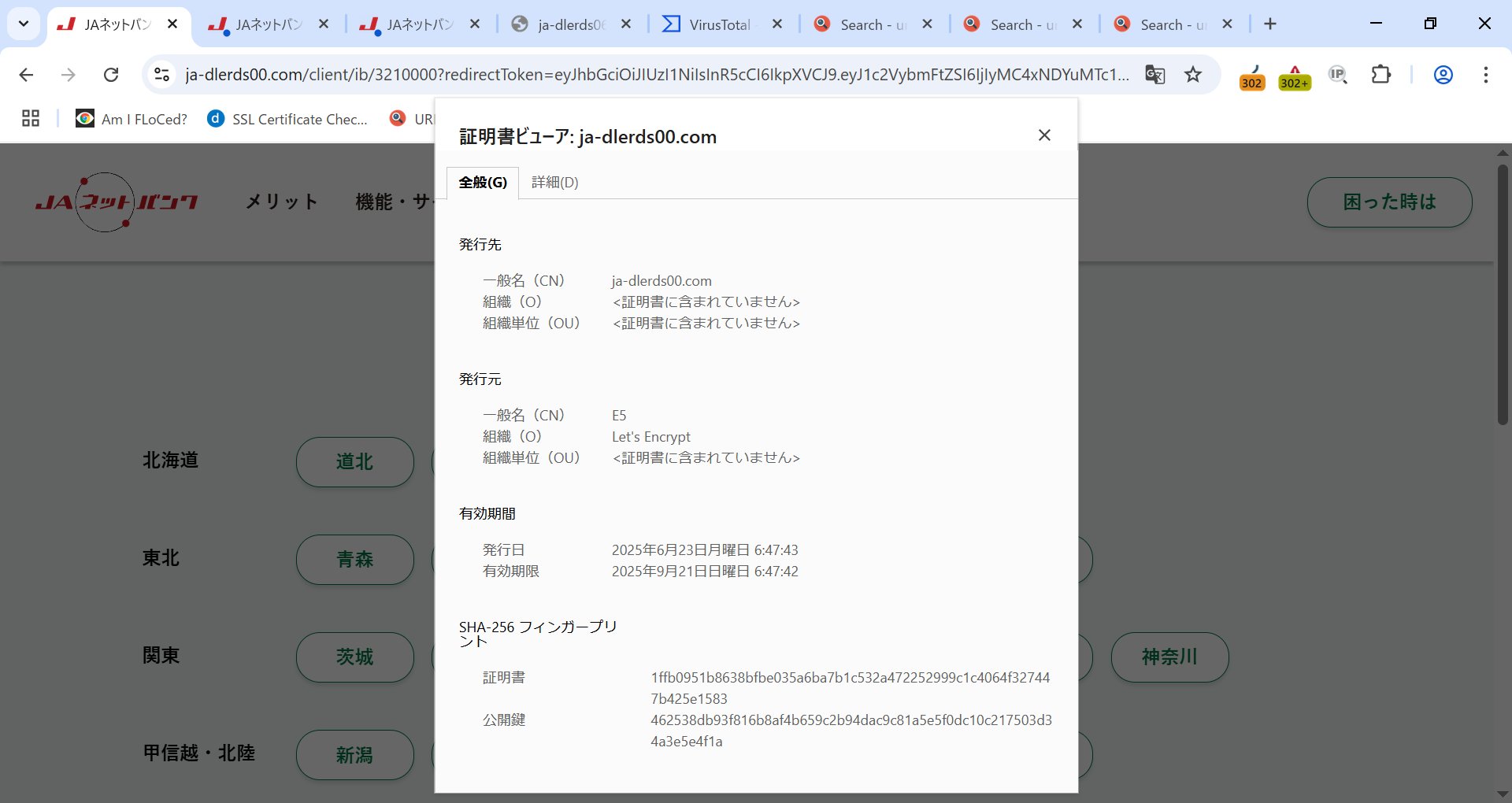The image size is (1512, 803).
Task: Bookmark this page with star icon
Action: (x=1193, y=75)
